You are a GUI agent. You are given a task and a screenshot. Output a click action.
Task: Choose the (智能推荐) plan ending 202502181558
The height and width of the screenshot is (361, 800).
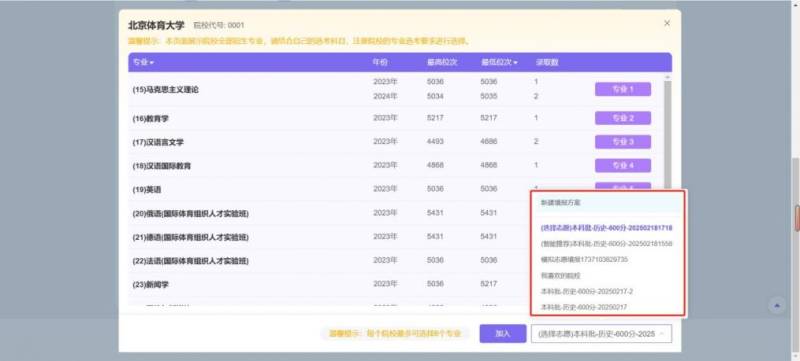coord(607,244)
